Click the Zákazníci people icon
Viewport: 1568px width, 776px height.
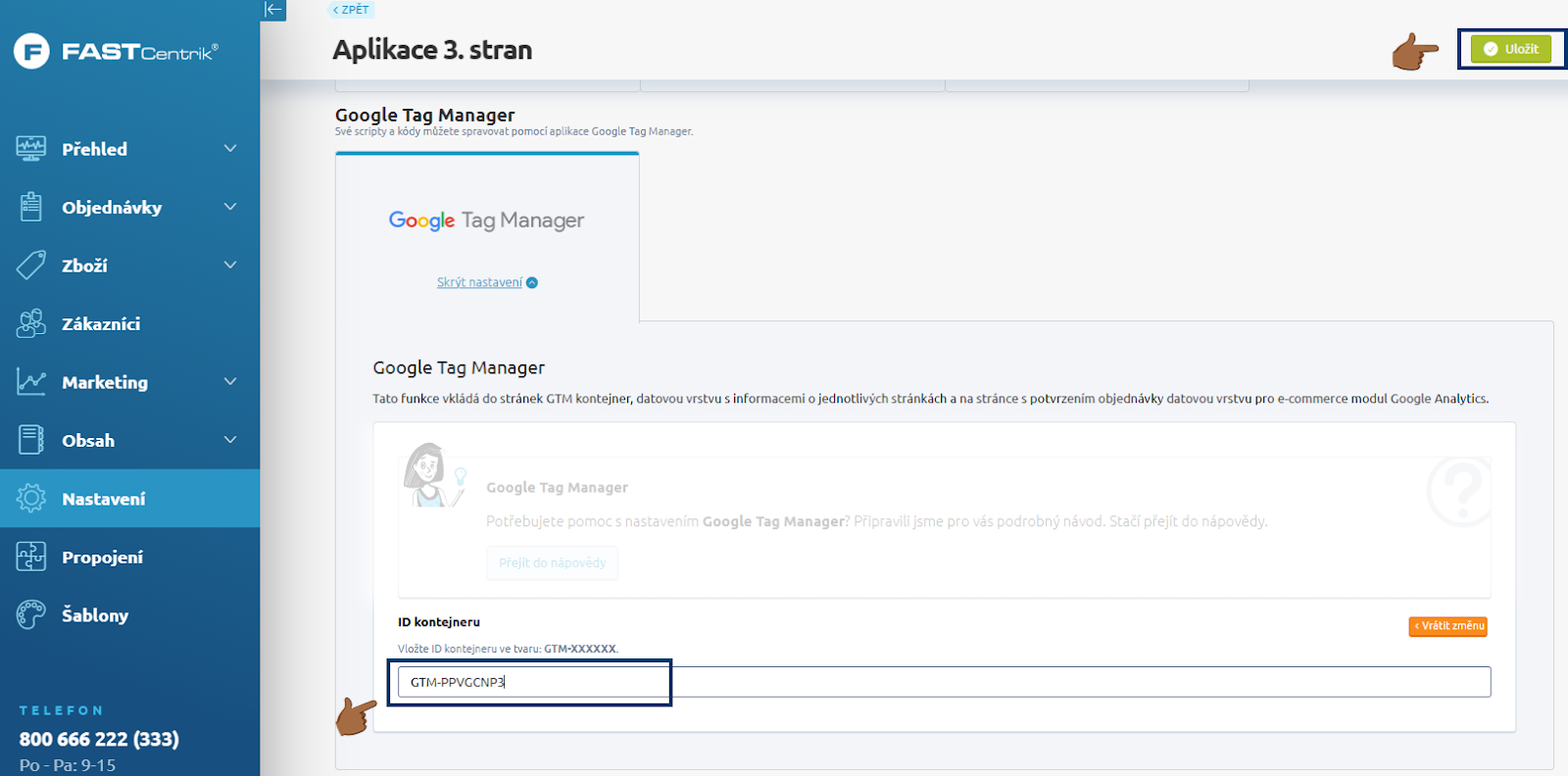coord(31,323)
